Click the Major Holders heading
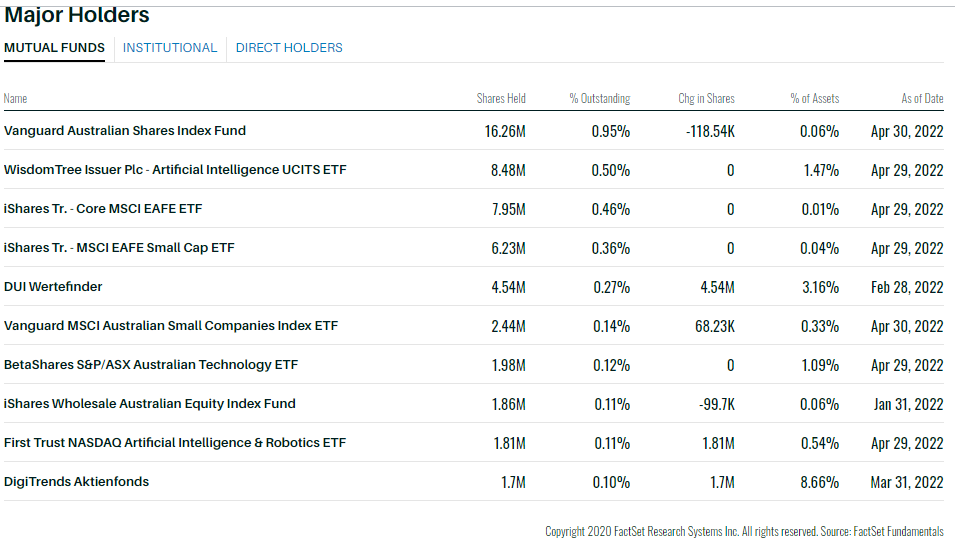 pos(77,15)
